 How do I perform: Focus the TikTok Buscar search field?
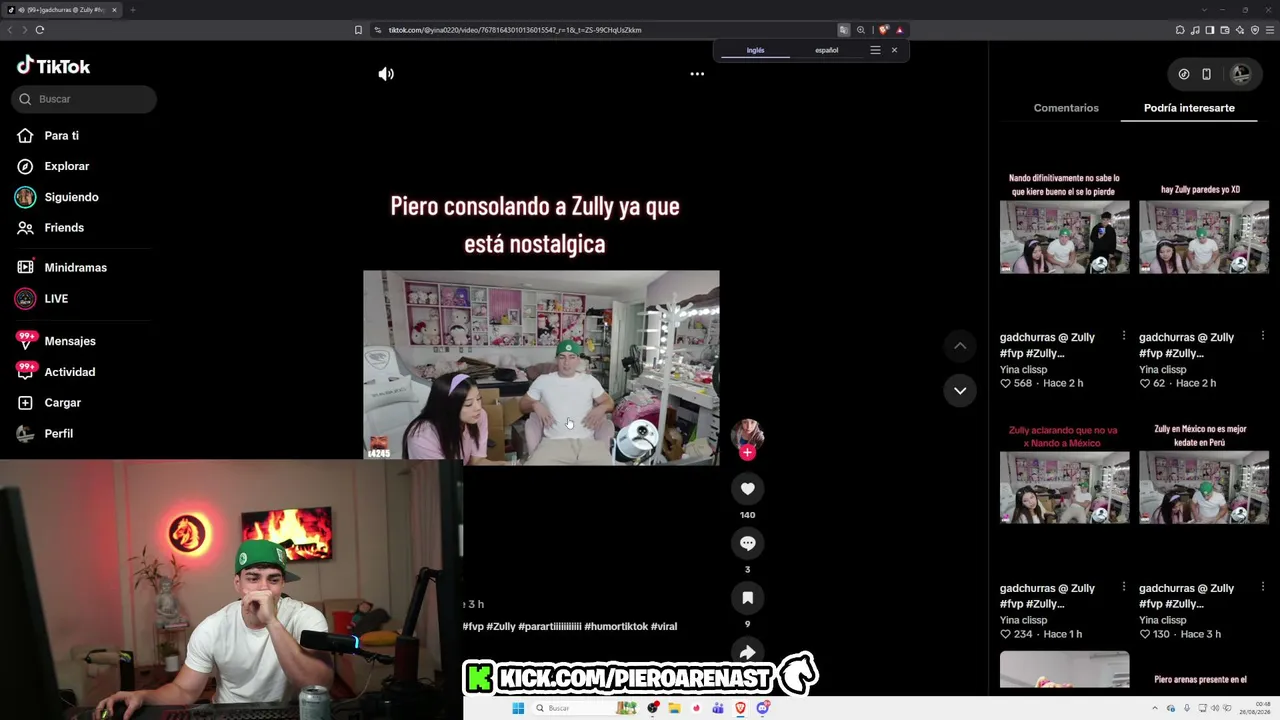coord(85,99)
